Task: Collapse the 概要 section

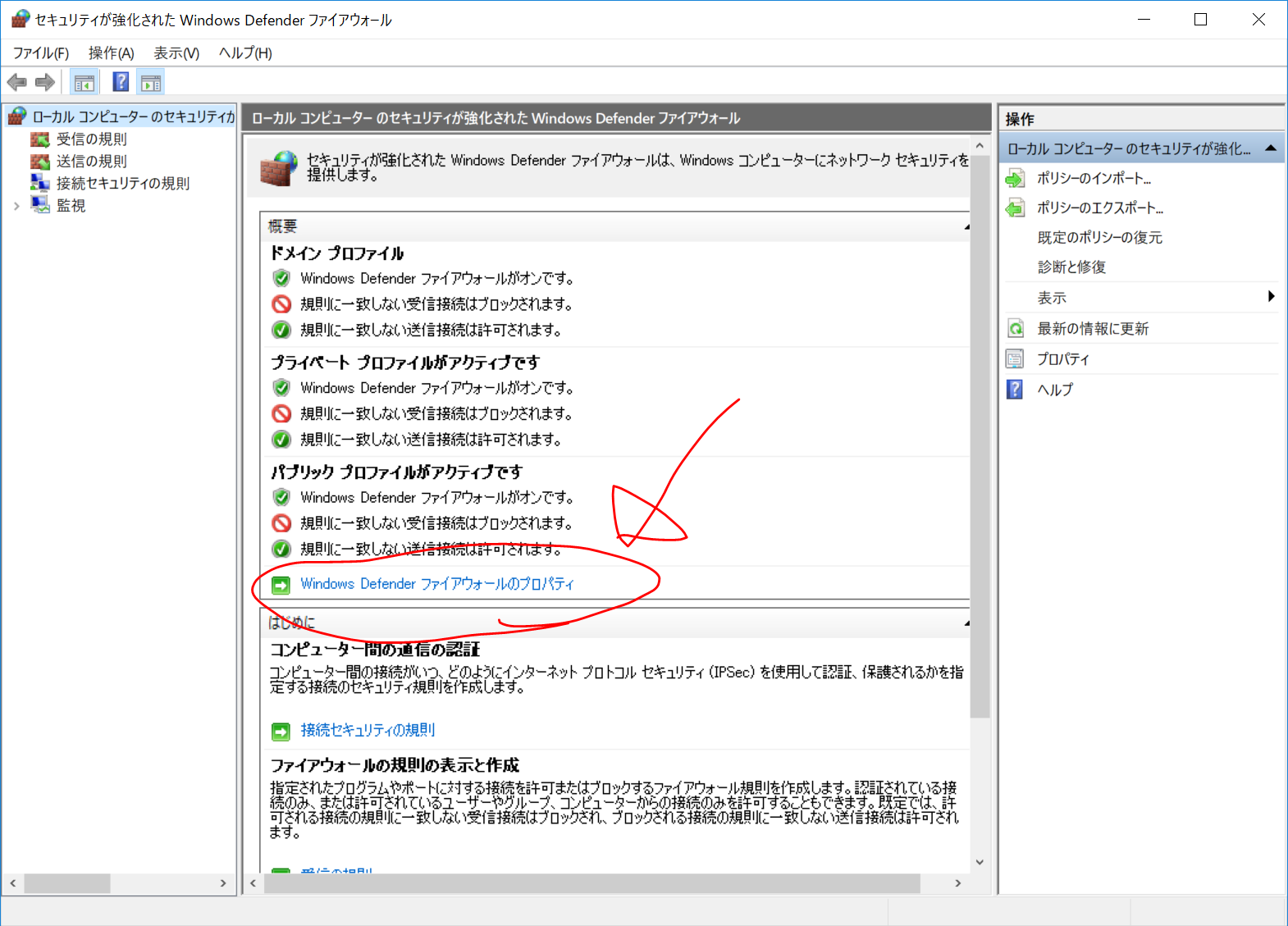Action: point(966,226)
